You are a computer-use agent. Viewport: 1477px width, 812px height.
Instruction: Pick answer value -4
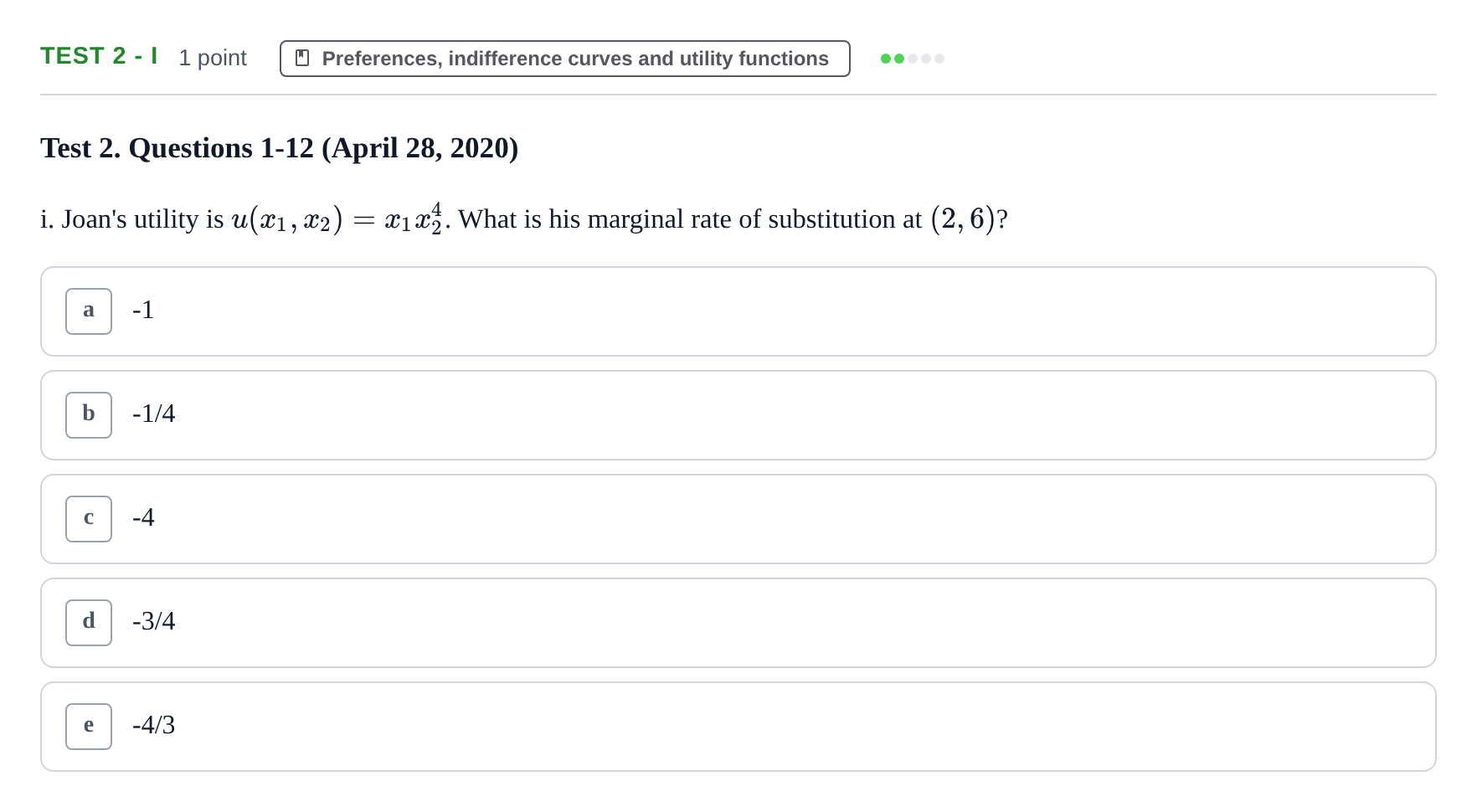pos(143,517)
